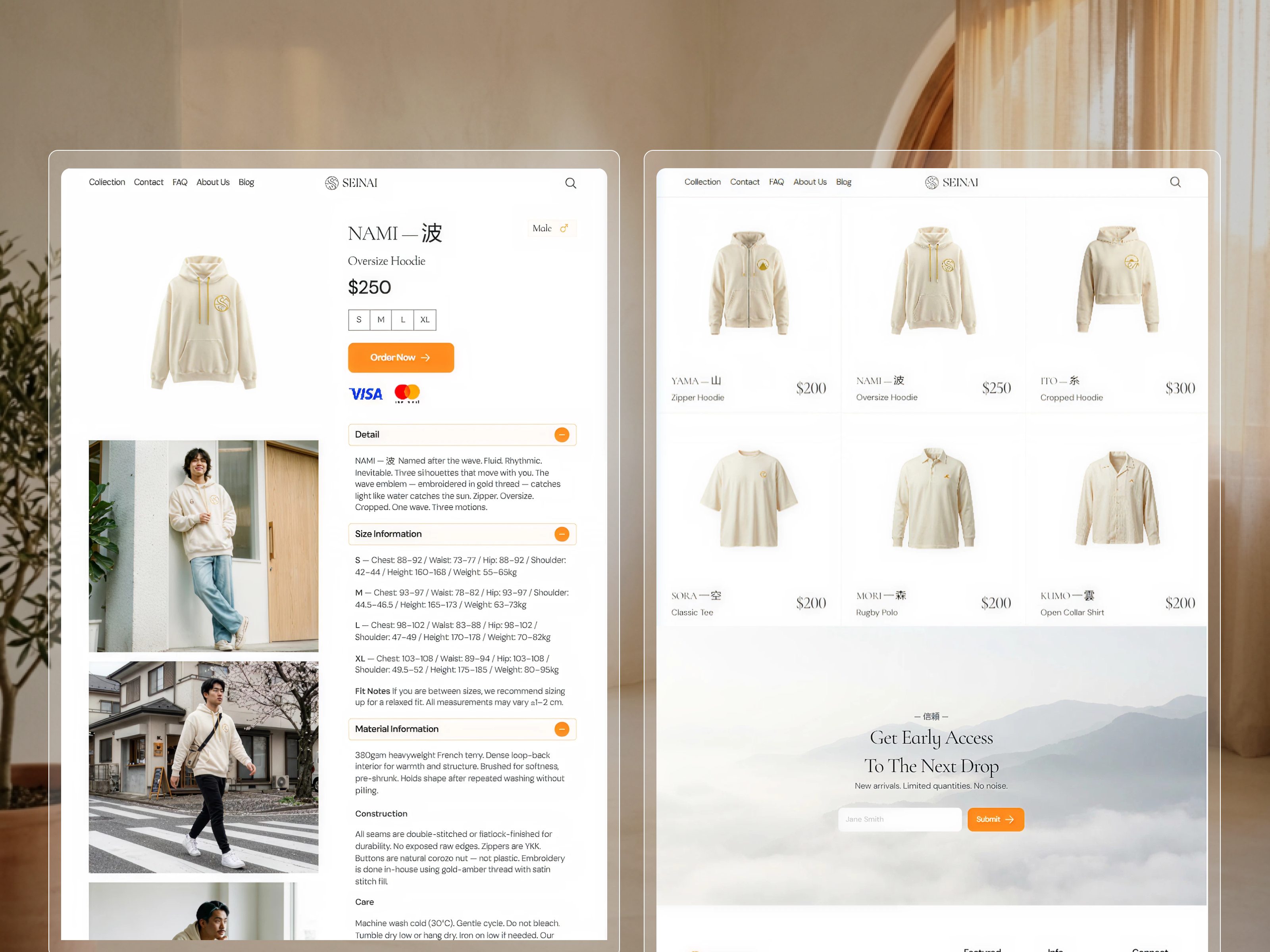Open About Us on the collection page nav
This screenshot has height=952, width=1270.
click(x=810, y=182)
